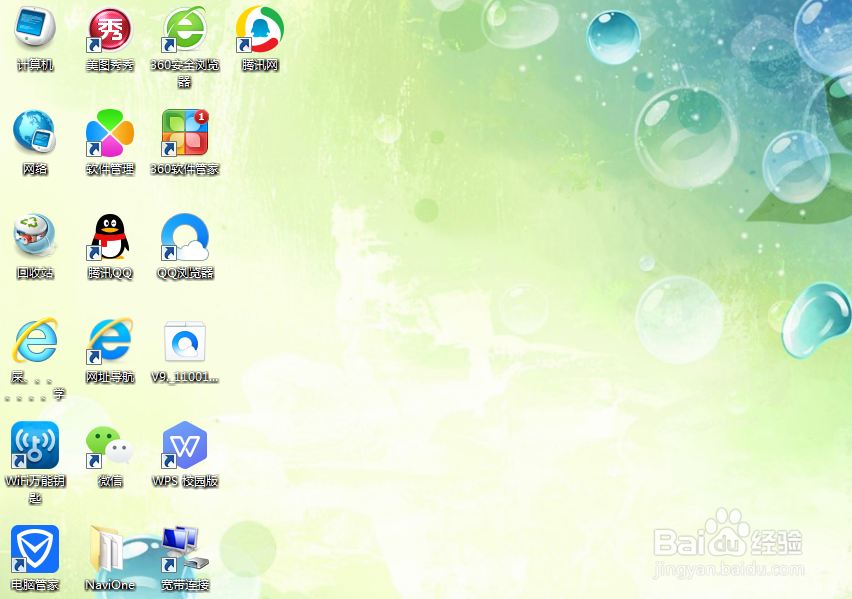This screenshot has height=599, width=852.
Task: Click the 宽带连接 label text
Action: [x=185, y=585]
